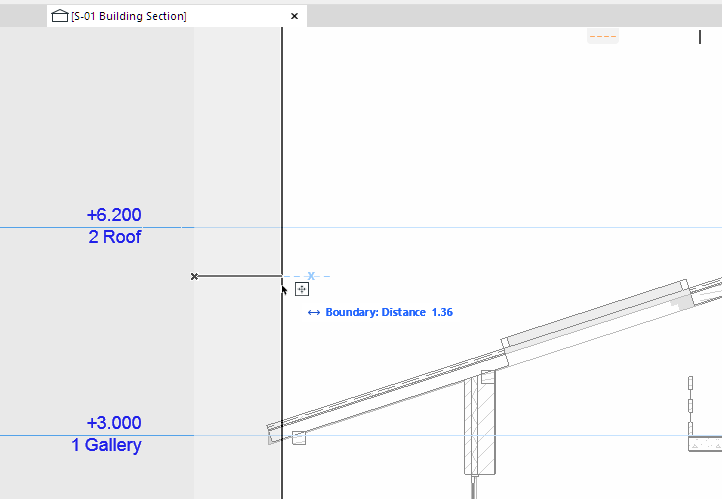Click the light blue X snap point
The height and width of the screenshot is (499, 722).
pos(311,276)
